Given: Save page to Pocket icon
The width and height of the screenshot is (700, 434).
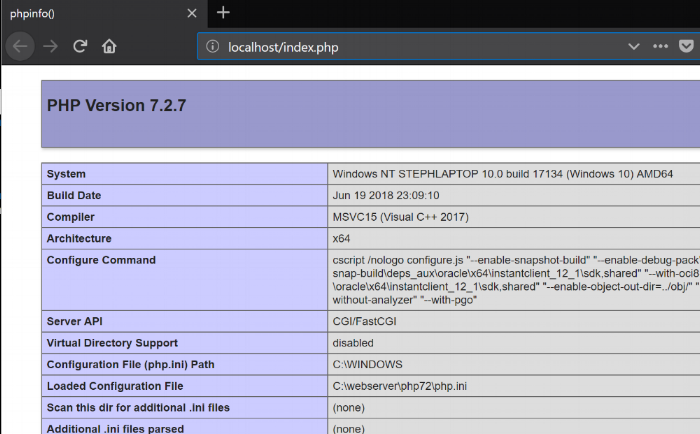Looking at the screenshot, I should (x=686, y=46).
